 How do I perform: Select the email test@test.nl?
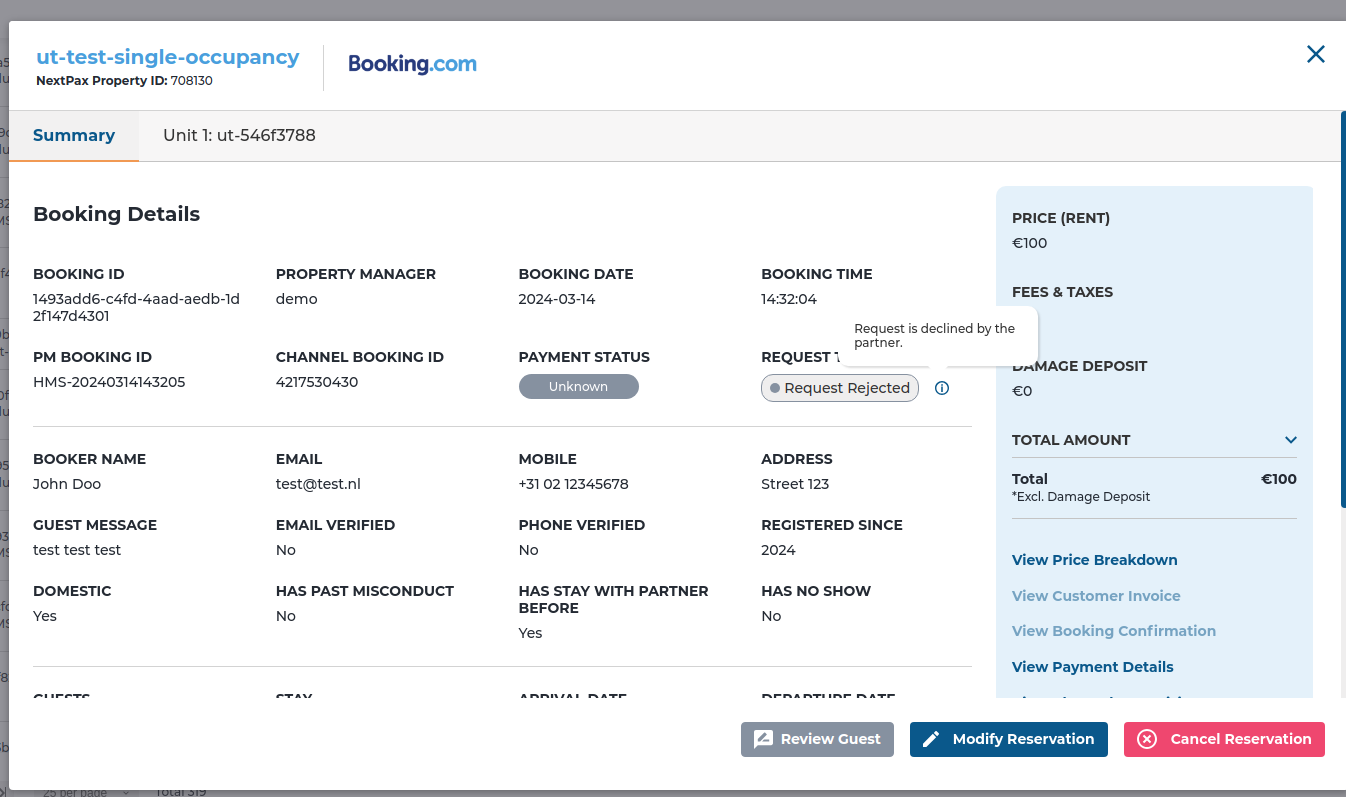click(318, 484)
